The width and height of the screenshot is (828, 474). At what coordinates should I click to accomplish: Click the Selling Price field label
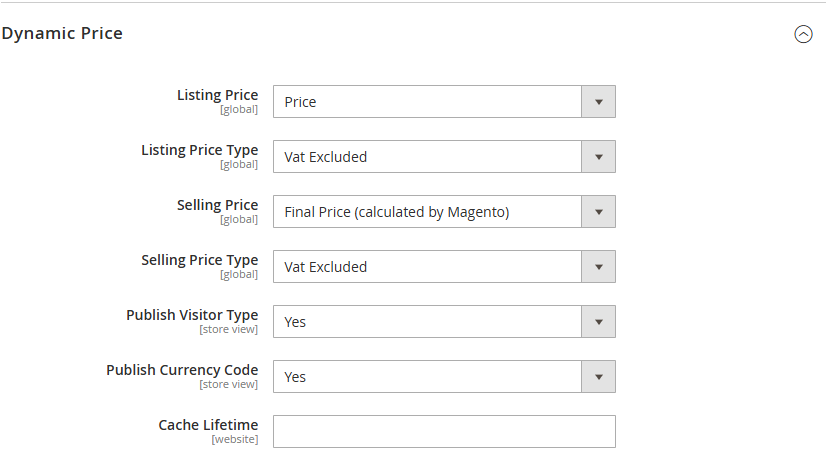[x=217, y=205]
